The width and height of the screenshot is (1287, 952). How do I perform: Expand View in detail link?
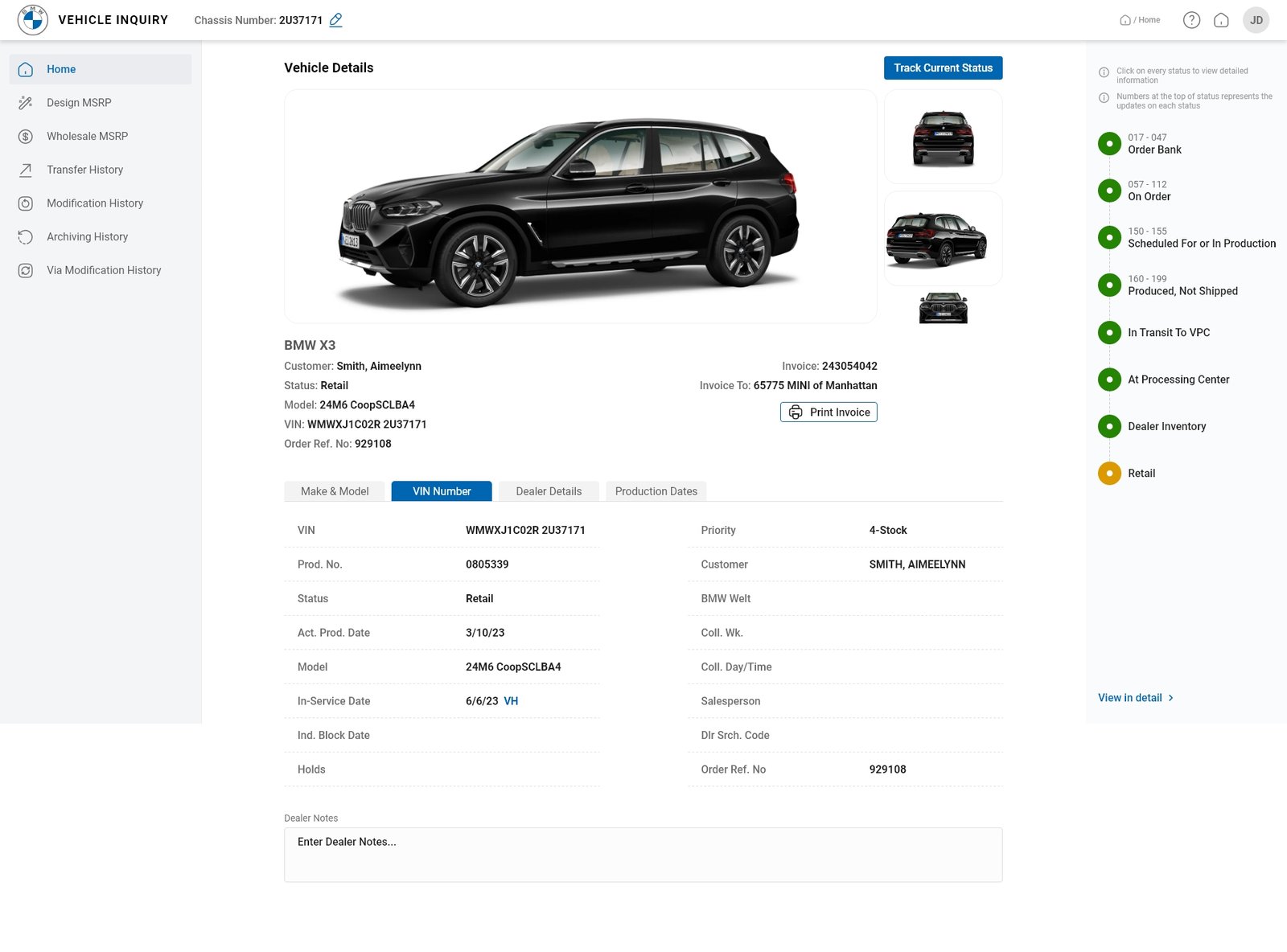pyautogui.click(x=1135, y=698)
